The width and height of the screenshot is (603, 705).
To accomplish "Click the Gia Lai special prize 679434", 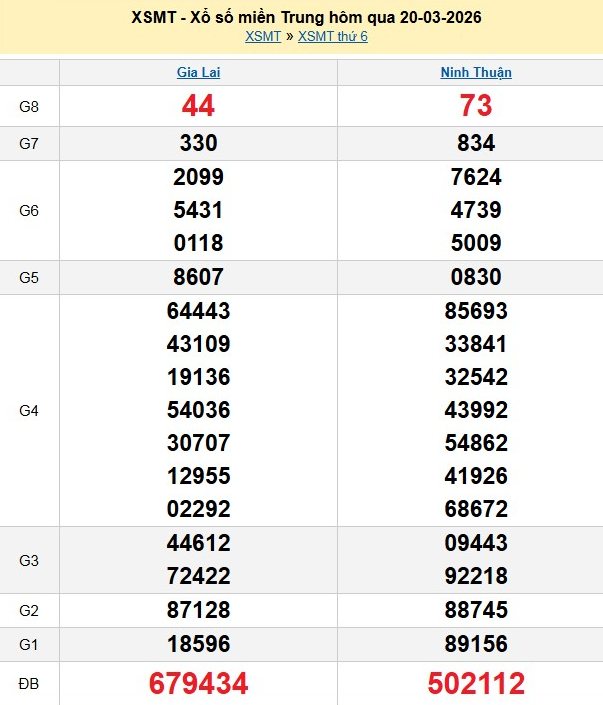I will 198,683.
